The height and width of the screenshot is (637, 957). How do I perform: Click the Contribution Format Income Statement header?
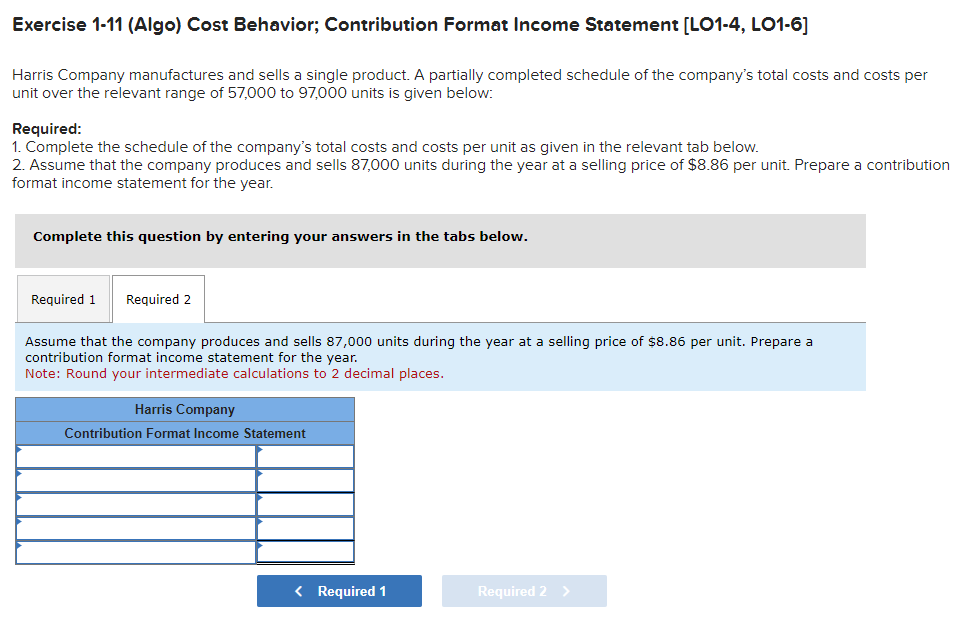[184, 433]
